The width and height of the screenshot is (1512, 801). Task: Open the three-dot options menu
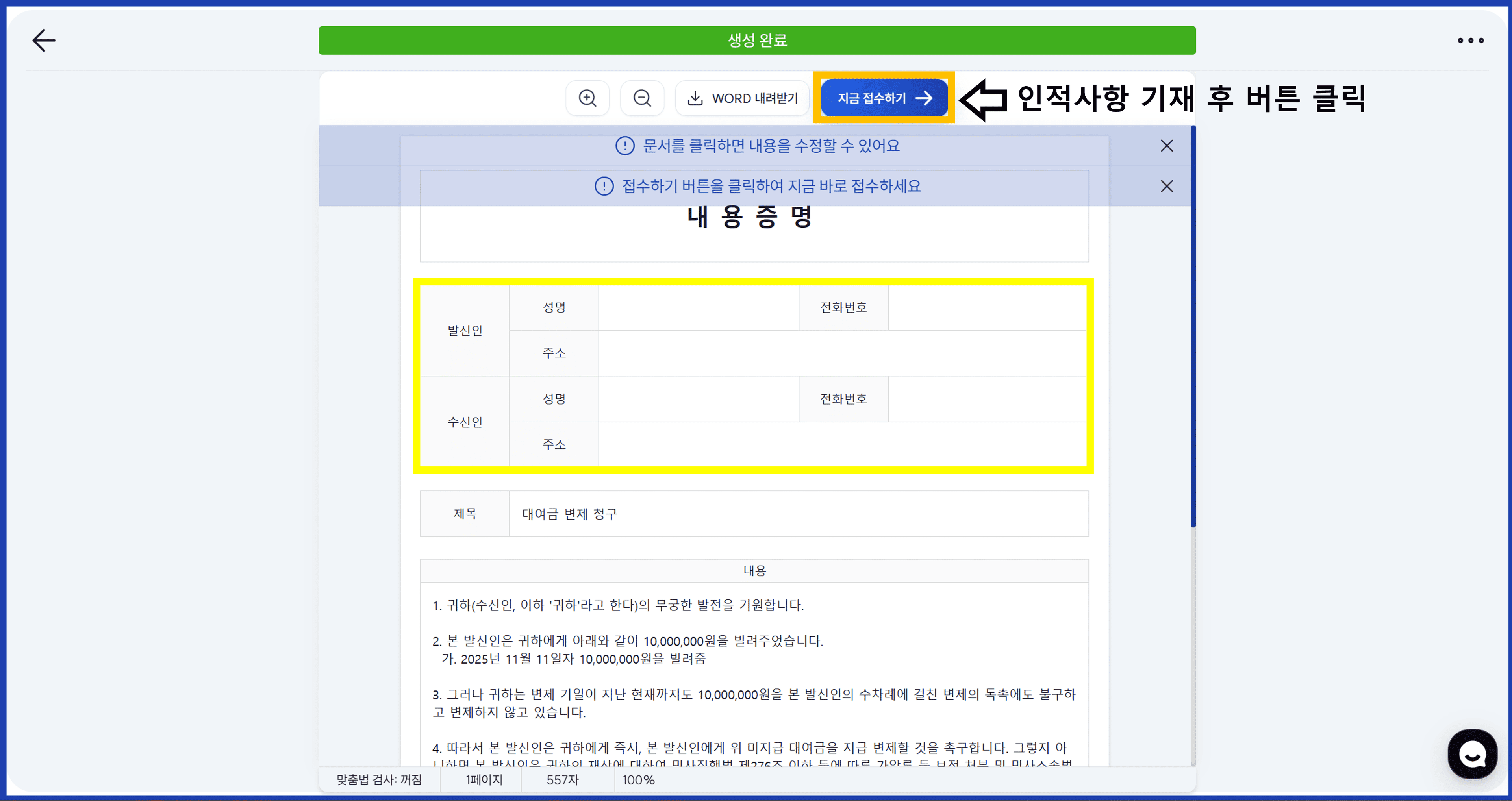(x=1470, y=40)
